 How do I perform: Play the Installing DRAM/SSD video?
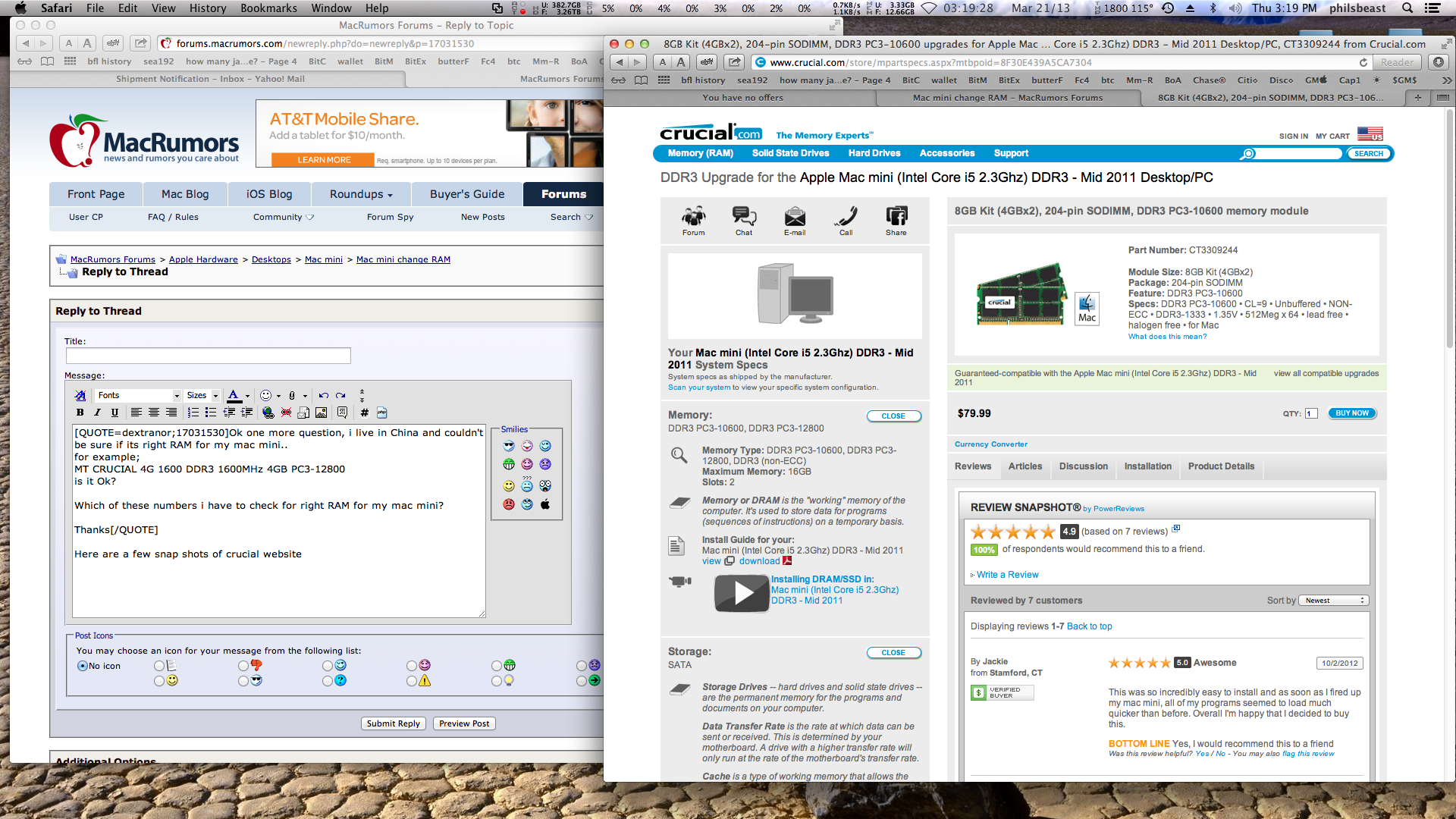pyautogui.click(x=742, y=593)
